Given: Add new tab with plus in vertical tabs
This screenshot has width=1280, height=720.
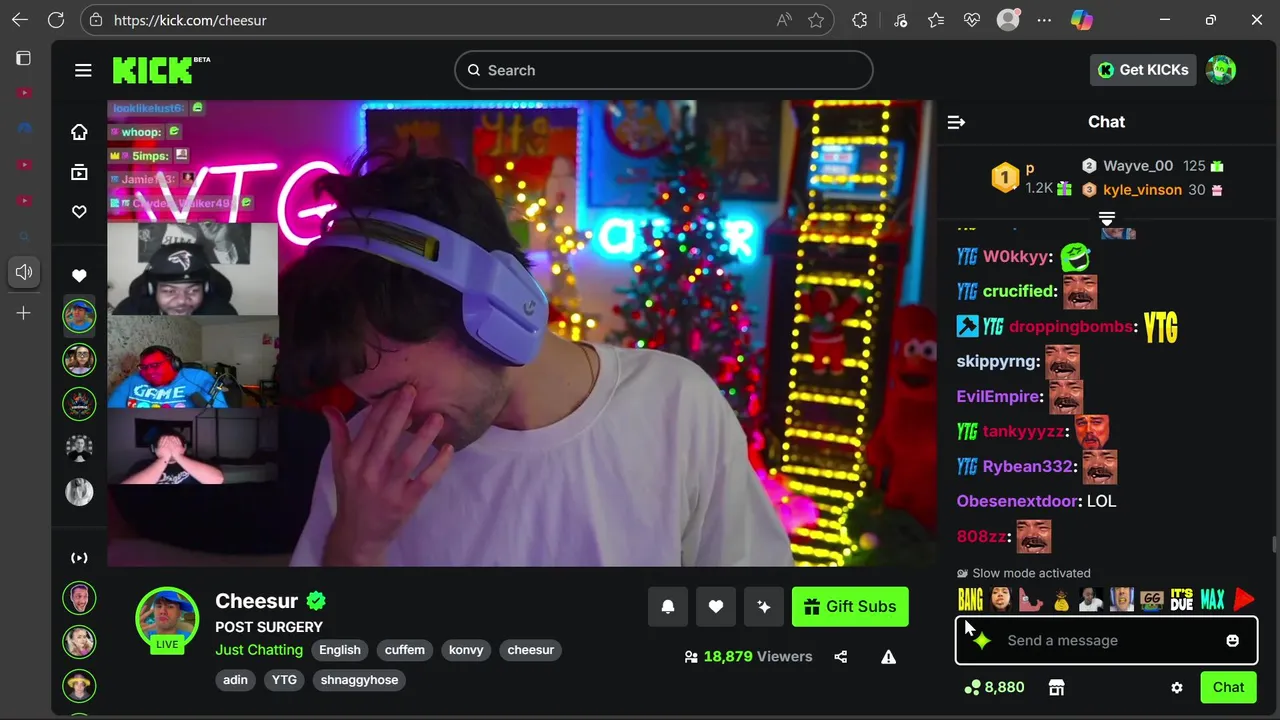Looking at the screenshot, I should tap(24, 313).
